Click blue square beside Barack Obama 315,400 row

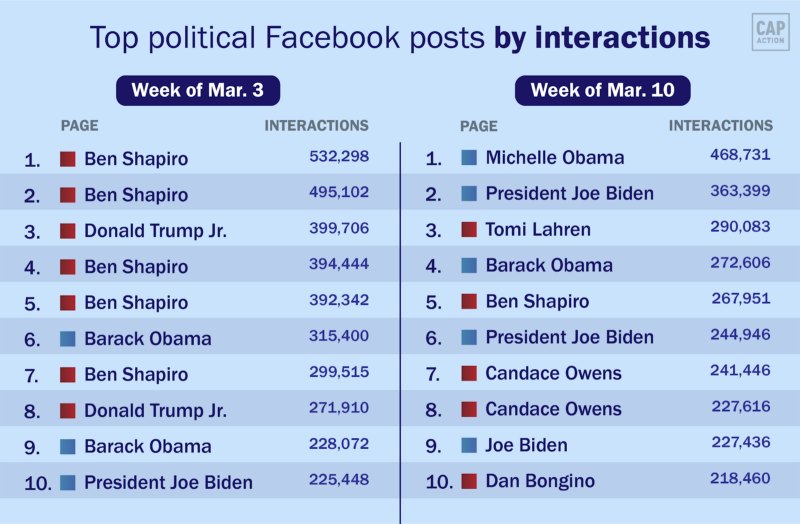click(x=68, y=339)
